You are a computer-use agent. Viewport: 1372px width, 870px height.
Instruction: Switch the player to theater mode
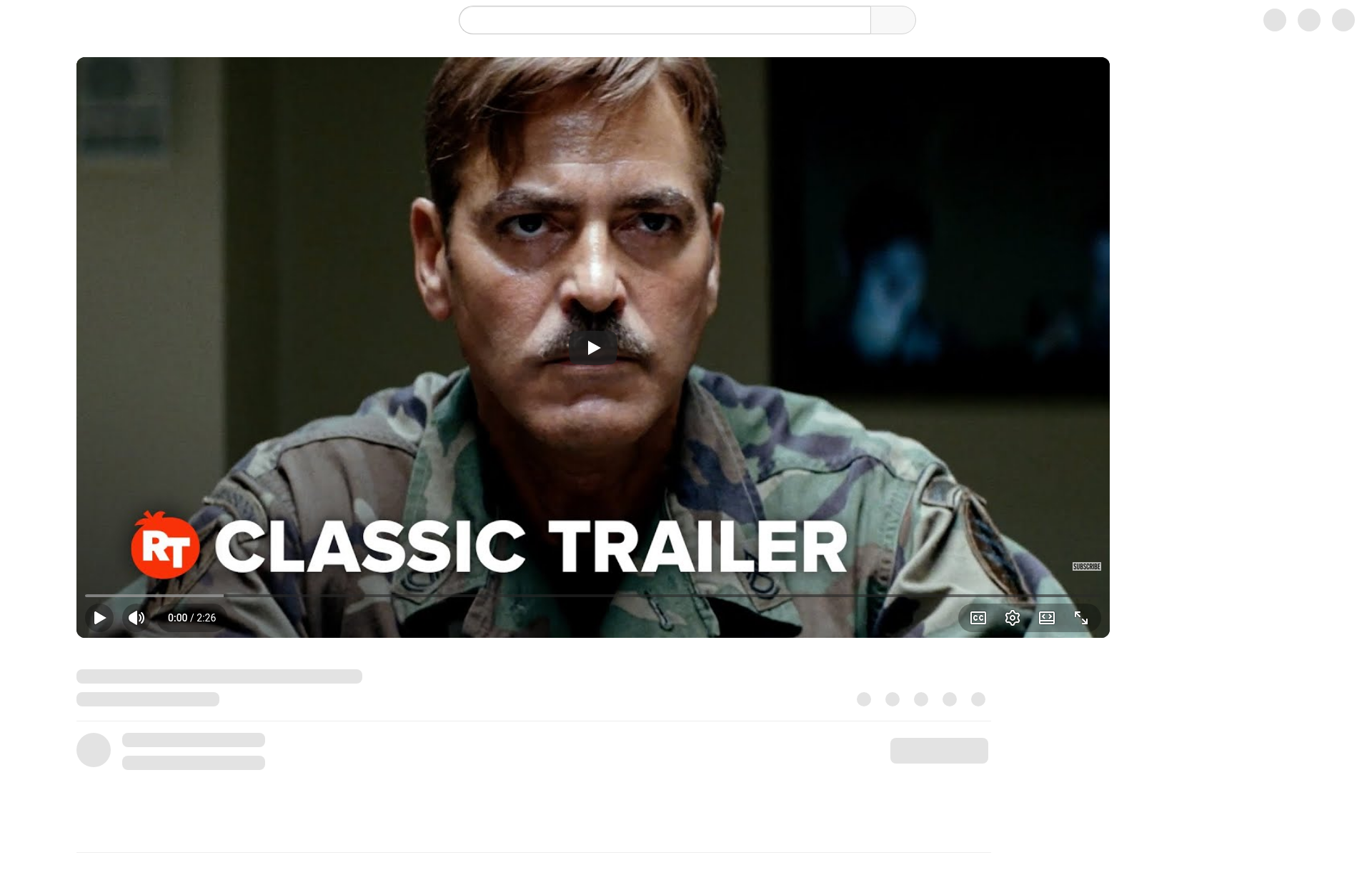click(x=1047, y=618)
